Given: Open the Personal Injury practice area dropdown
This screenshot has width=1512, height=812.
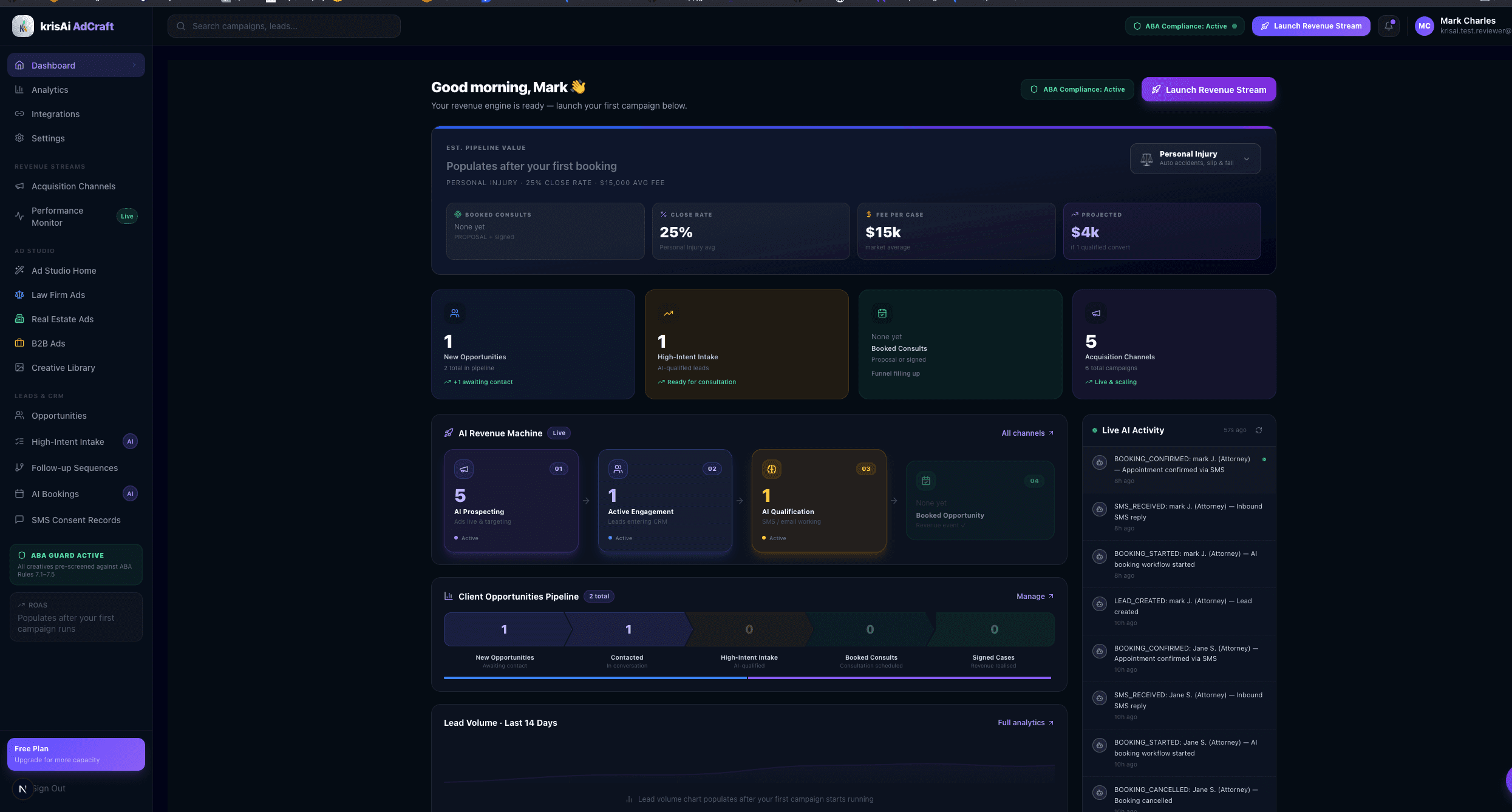Looking at the screenshot, I should tap(1195, 158).
